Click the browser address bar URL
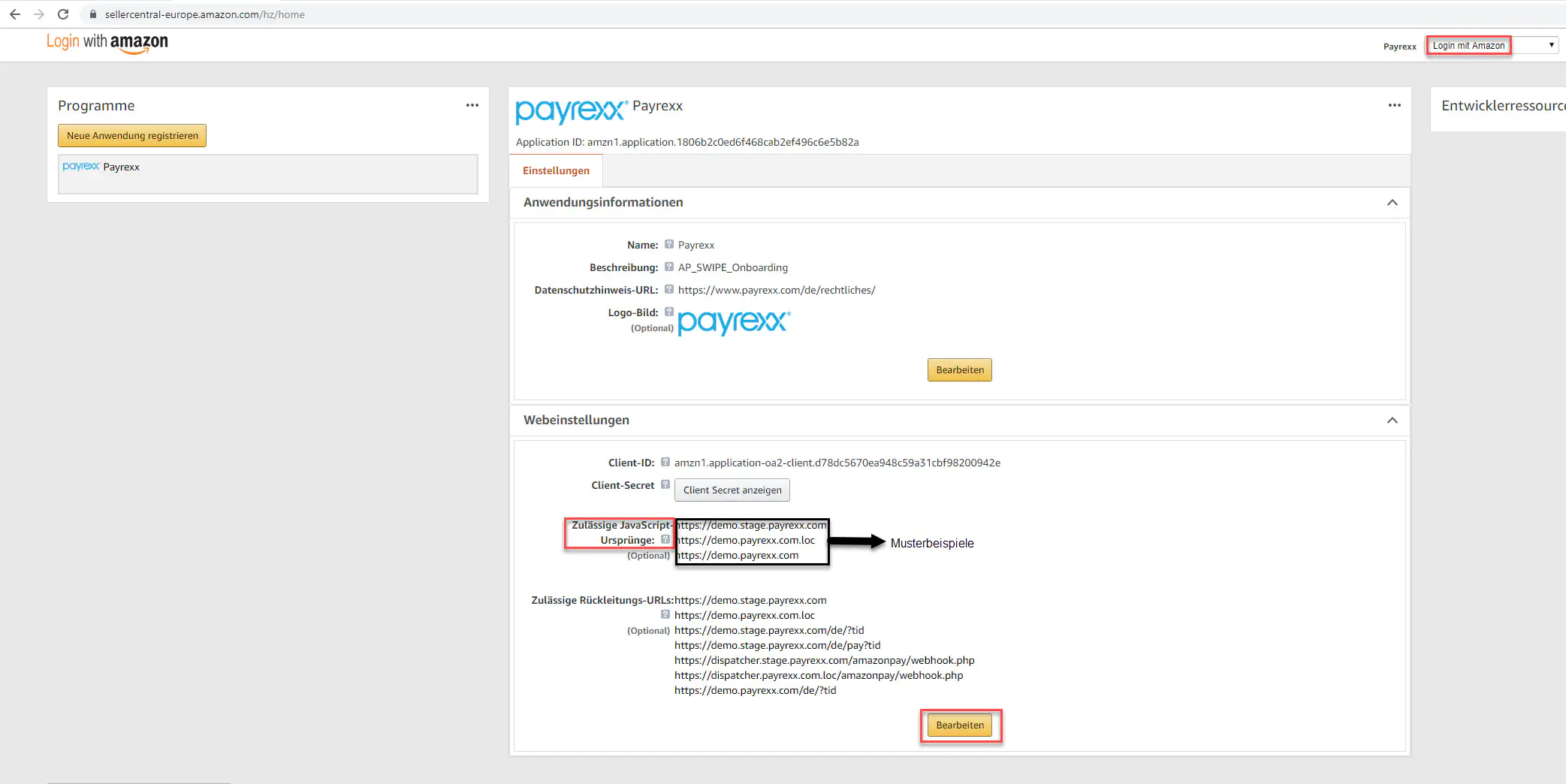The height and width of the screenshot is (784, 1566). click(x=204, y=14)
